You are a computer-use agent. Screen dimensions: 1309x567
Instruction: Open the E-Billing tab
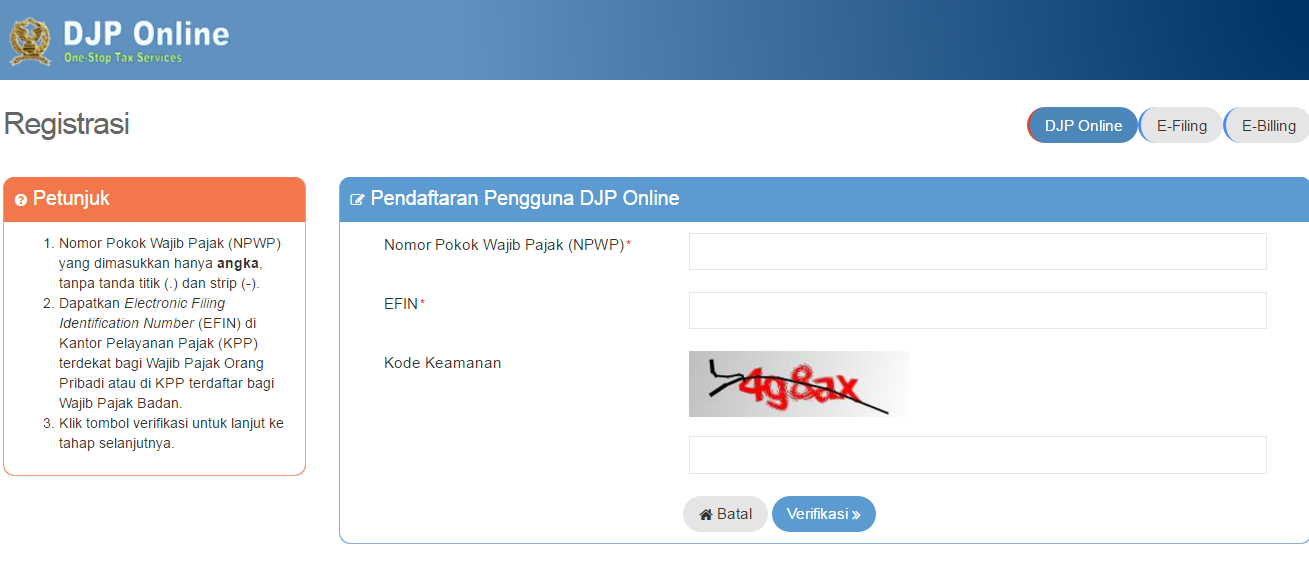tap(1267, 125)
